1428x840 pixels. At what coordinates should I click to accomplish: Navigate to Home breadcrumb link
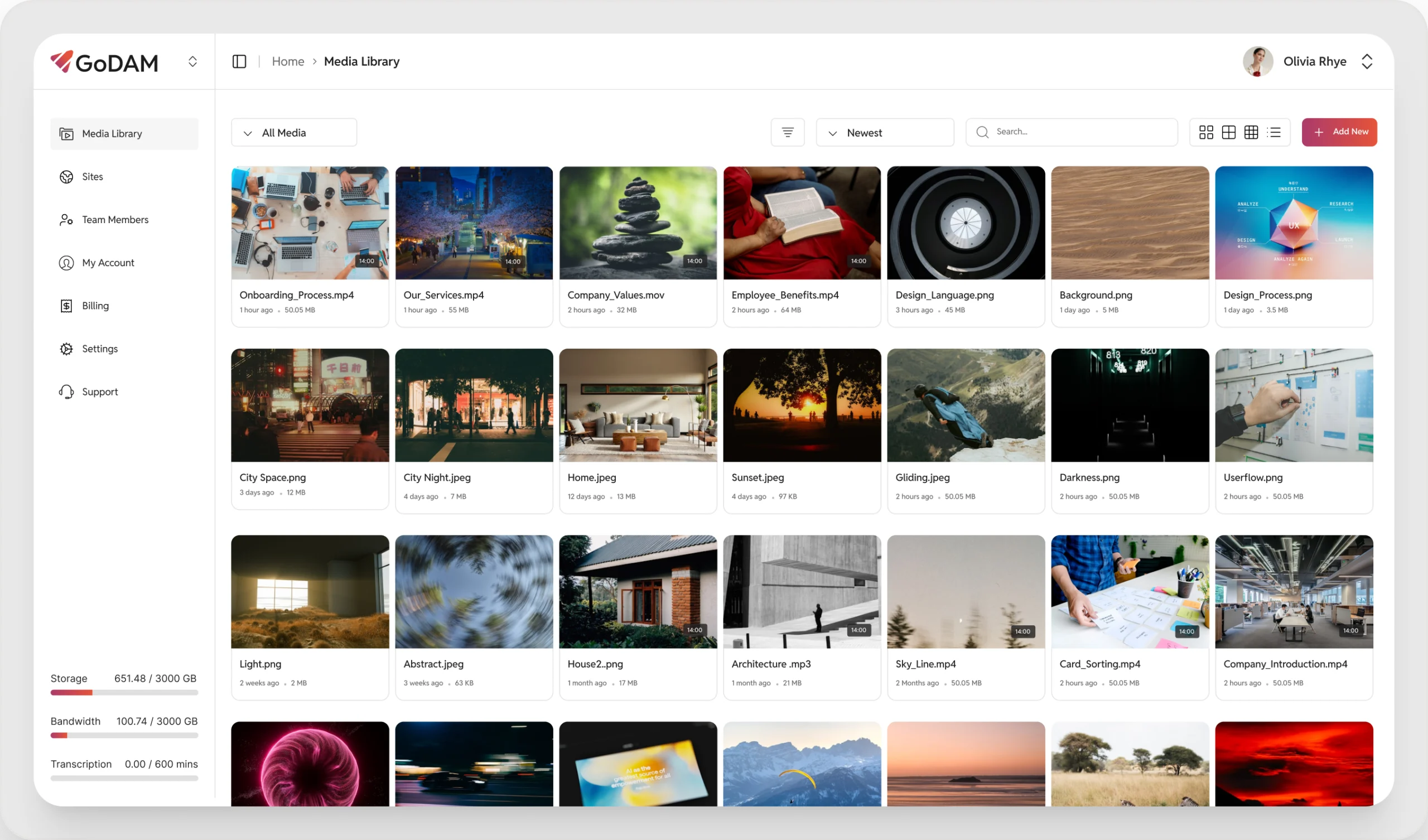click(x=288, y=61)
